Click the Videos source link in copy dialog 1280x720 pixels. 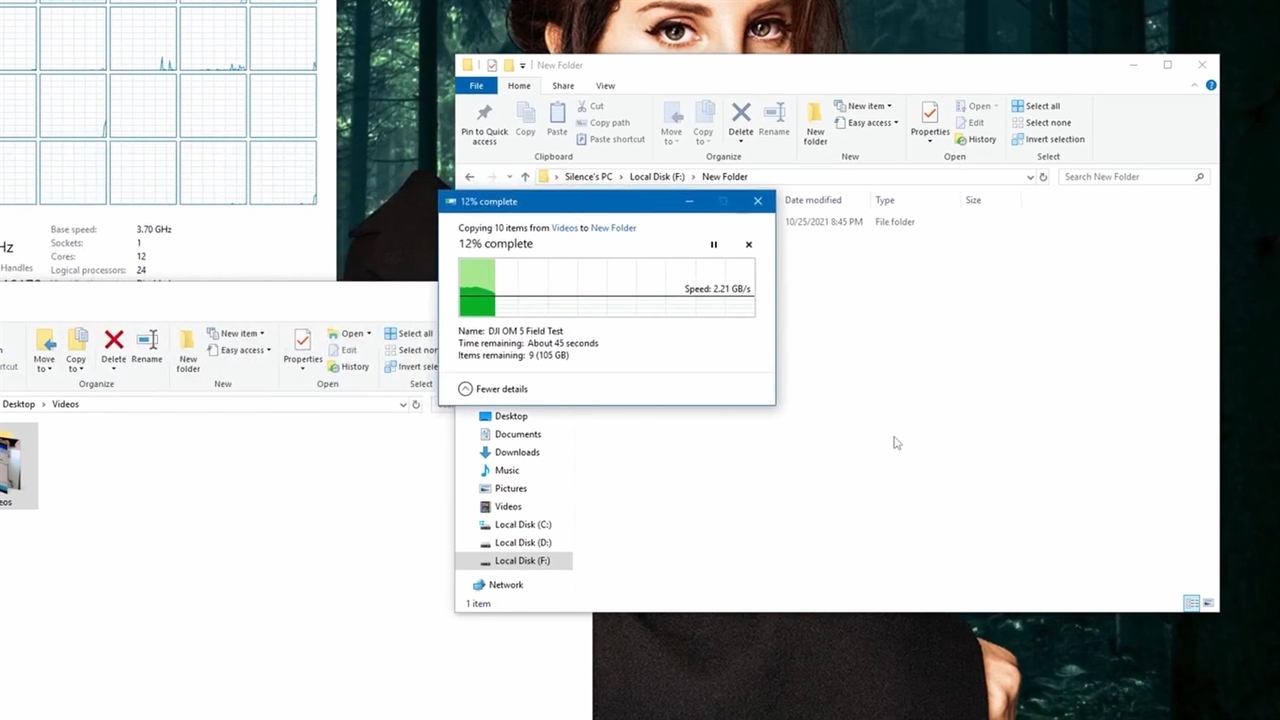[564, 228]
